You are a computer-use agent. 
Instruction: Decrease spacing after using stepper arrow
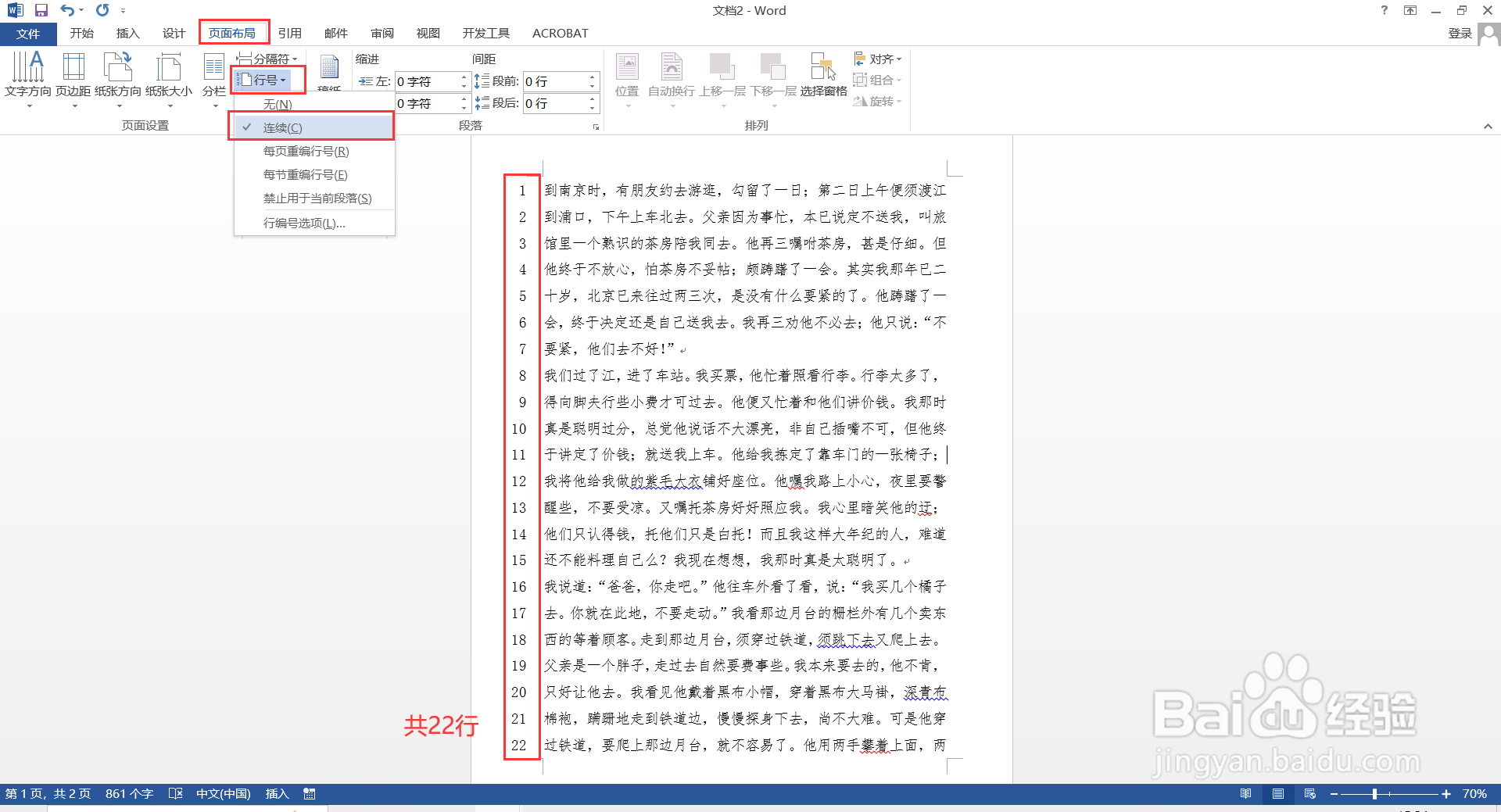[593, 108]
